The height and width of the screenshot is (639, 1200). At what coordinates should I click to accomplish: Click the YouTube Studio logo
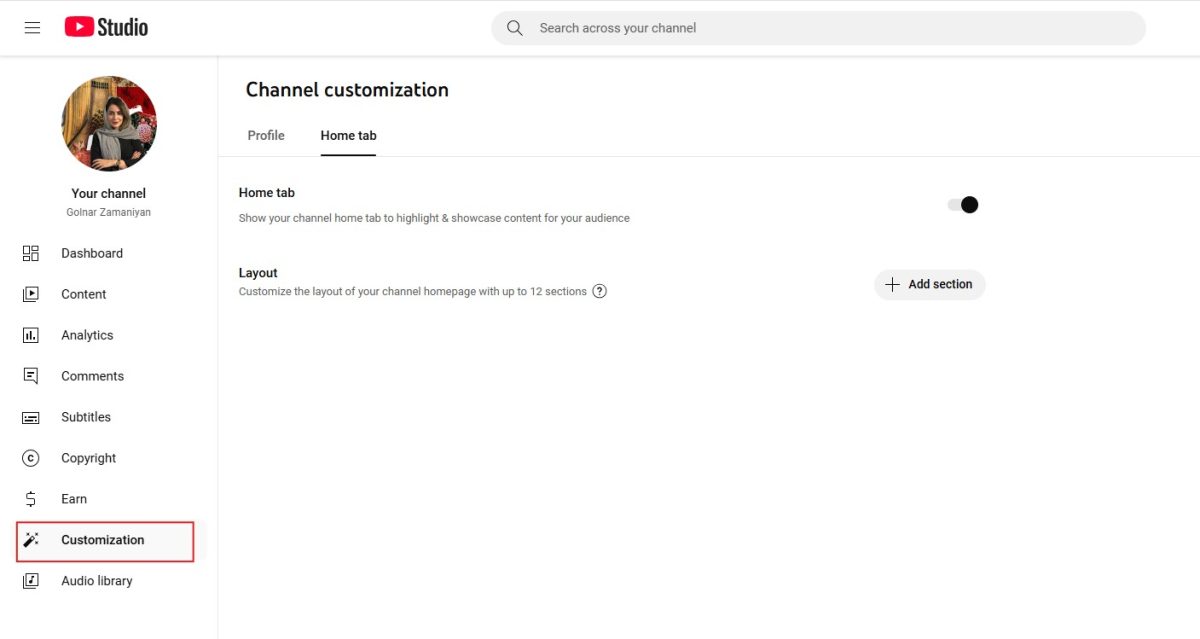[106, 27]
